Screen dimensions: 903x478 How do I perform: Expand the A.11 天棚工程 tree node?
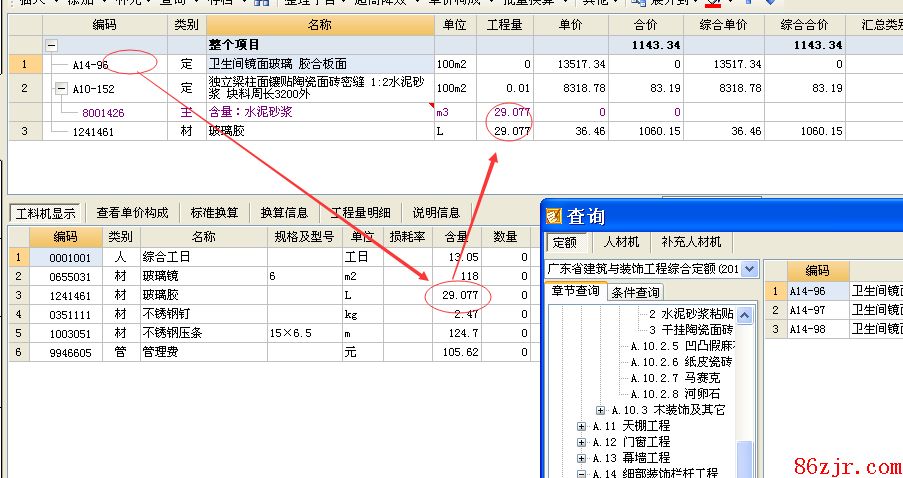click(x=582, y=427)
